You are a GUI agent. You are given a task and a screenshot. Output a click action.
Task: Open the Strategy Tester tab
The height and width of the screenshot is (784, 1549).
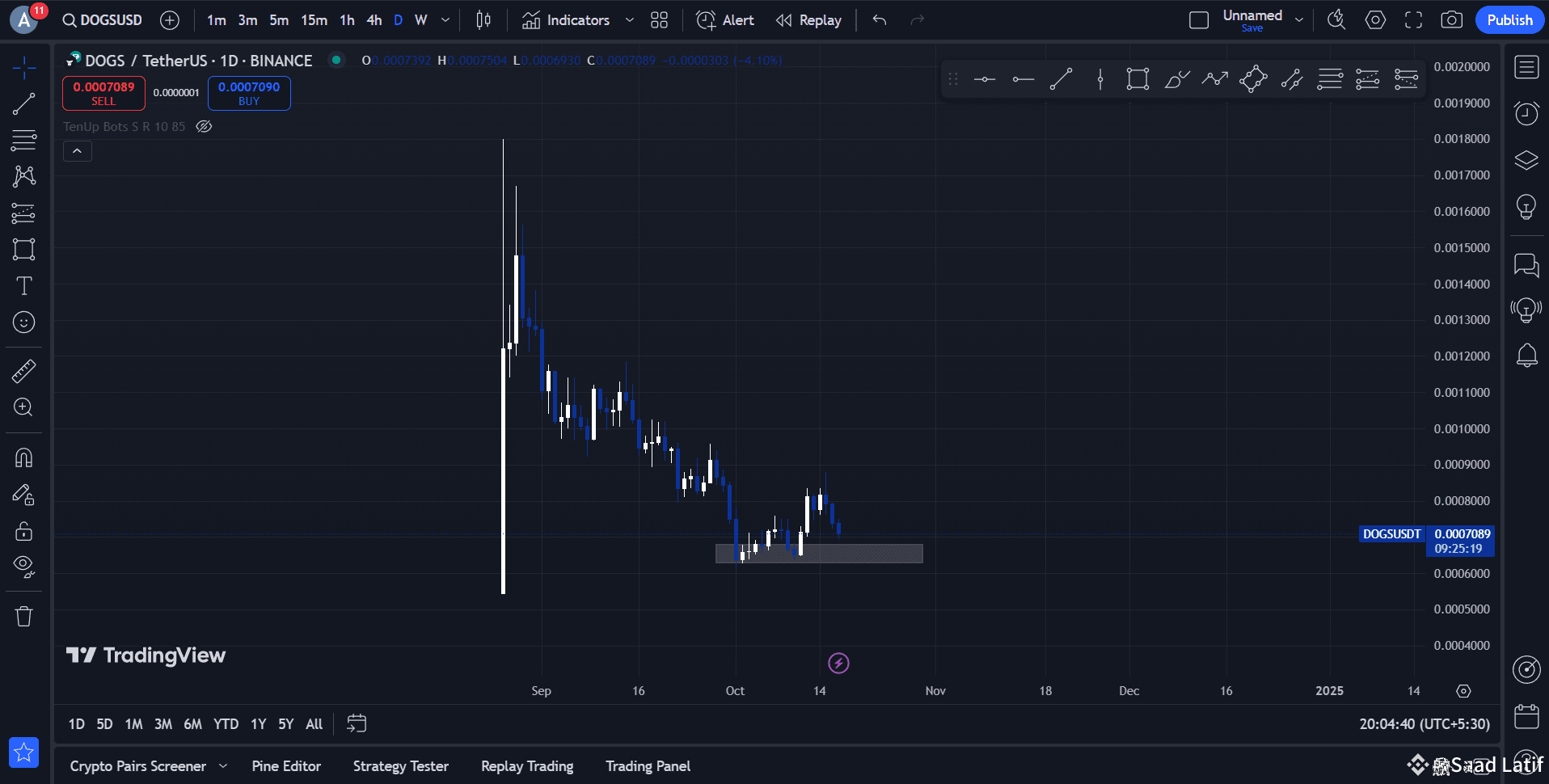tap(401, 766)
